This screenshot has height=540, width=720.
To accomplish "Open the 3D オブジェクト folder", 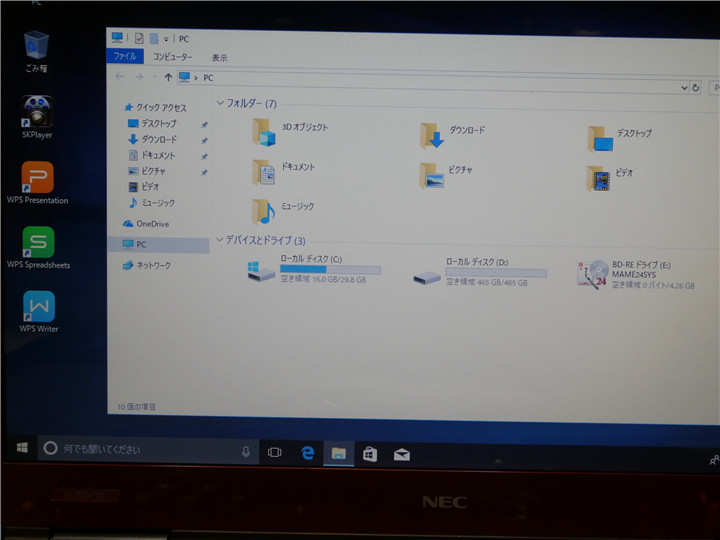I will [x=290, y=132].
